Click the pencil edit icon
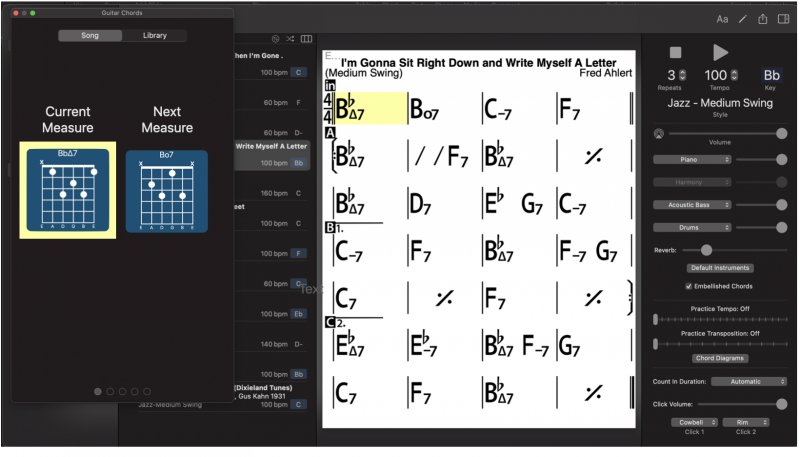800x457 pixels. [743, 19]
